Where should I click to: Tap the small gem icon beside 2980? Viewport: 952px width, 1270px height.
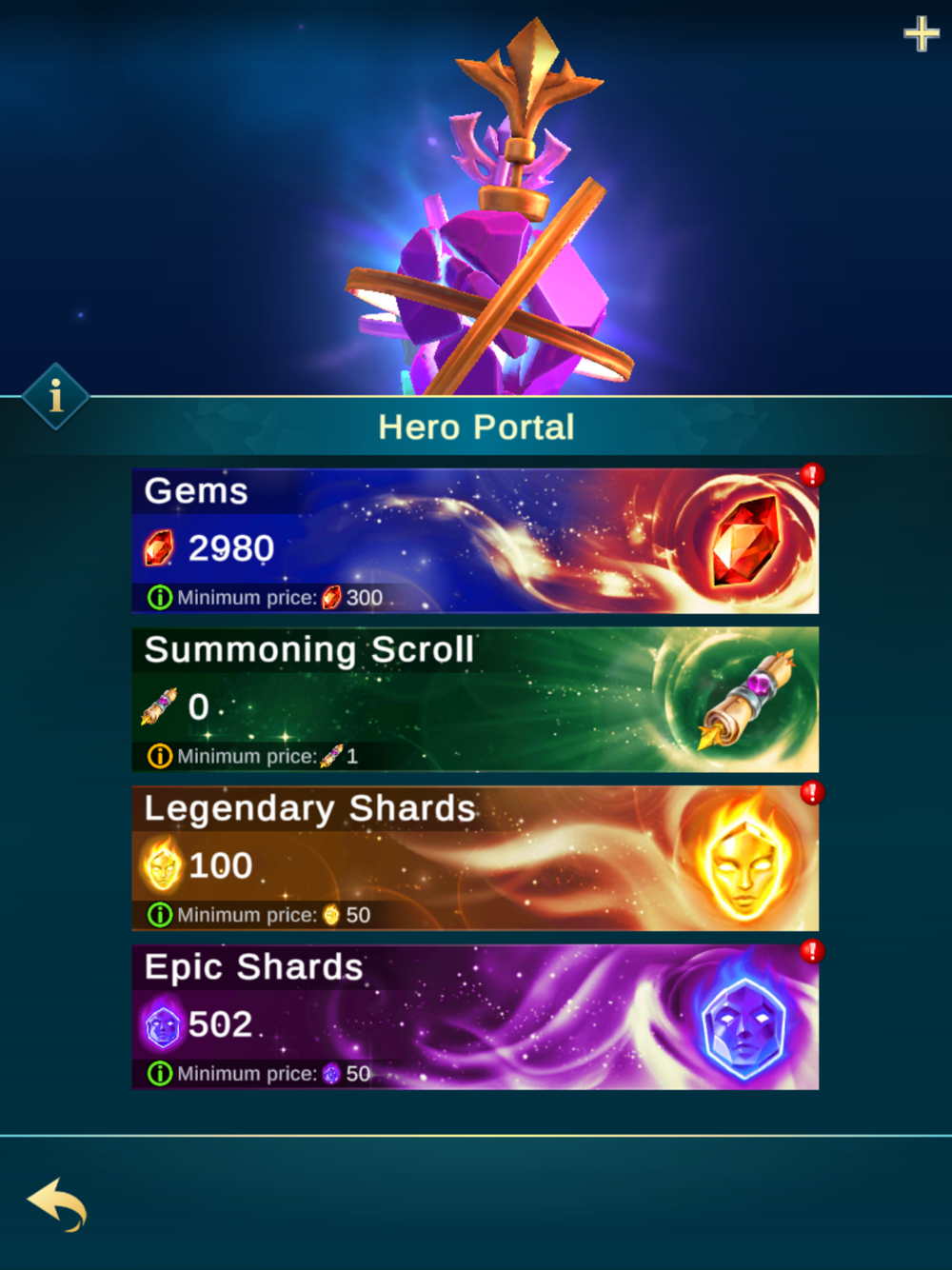tap(159, 548)
